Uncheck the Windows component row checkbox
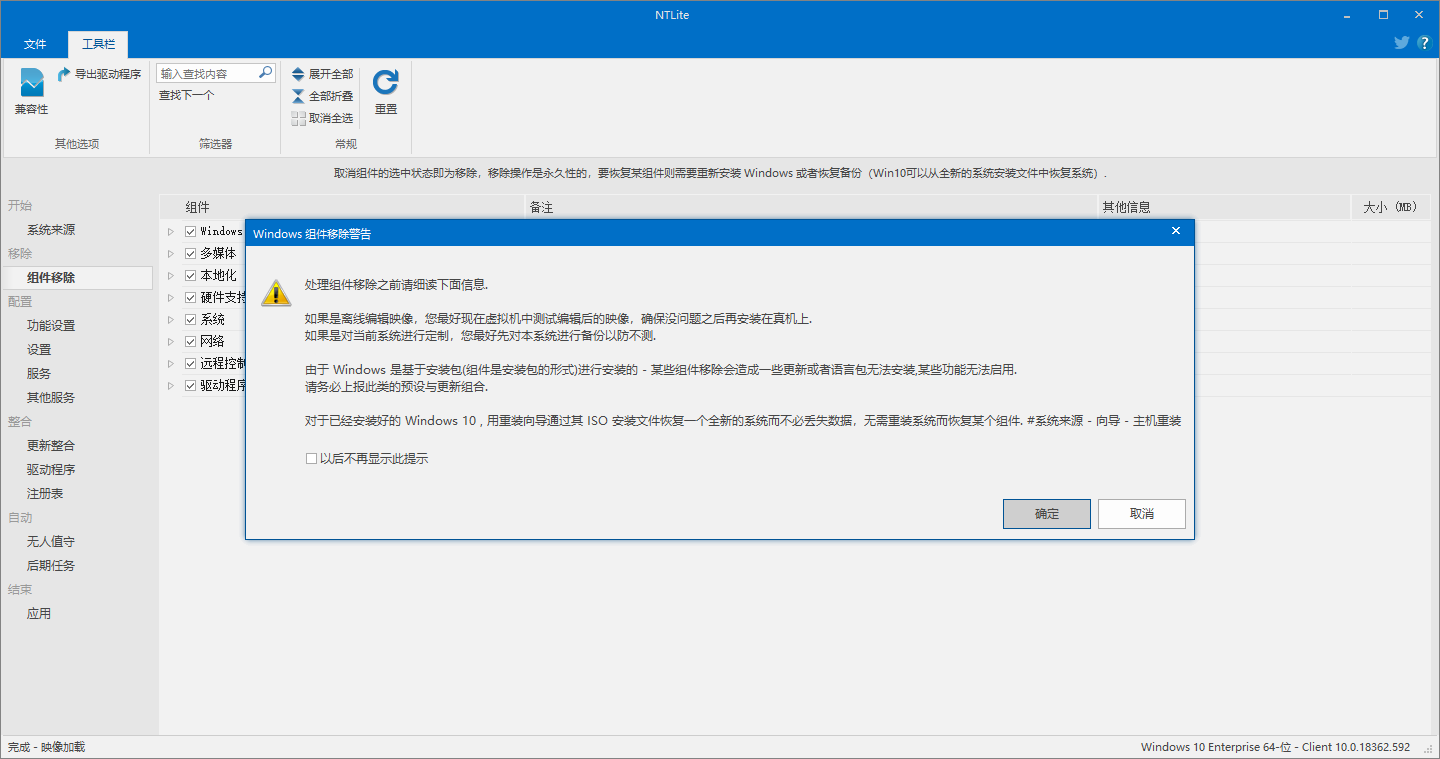This screenshot has width=1440, height=759. tap(190, 231)
